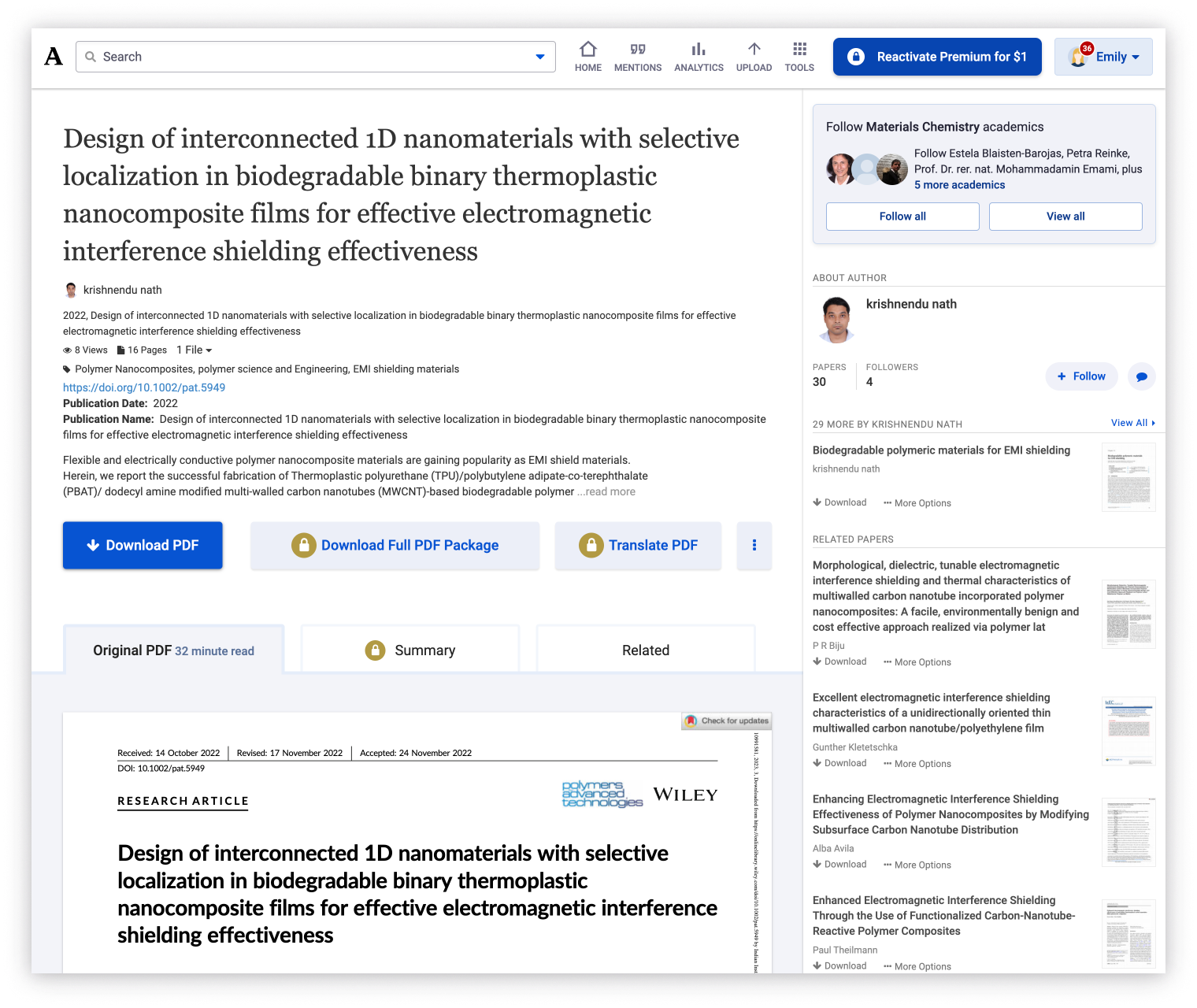Open the Mentions quote icon
This screenshot has width=1197, height=1008.
[x=638, y=49]
